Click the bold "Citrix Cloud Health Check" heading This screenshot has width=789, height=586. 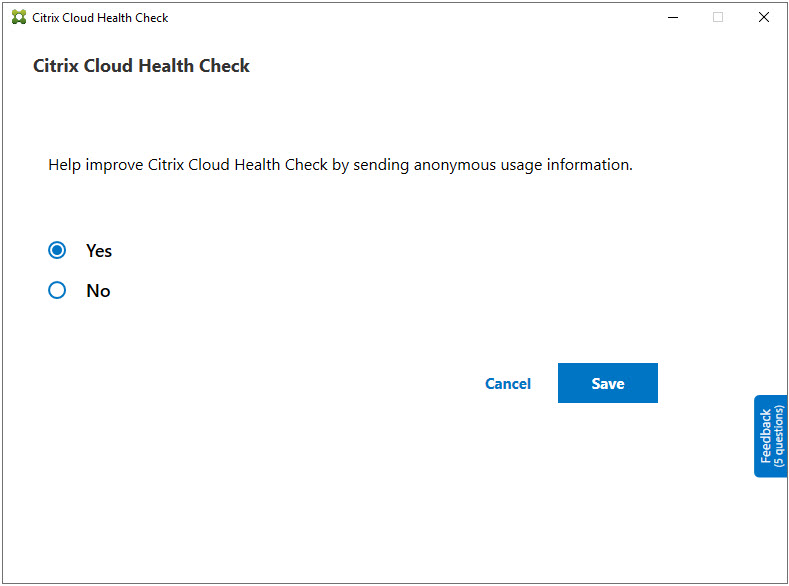point(141,66)
